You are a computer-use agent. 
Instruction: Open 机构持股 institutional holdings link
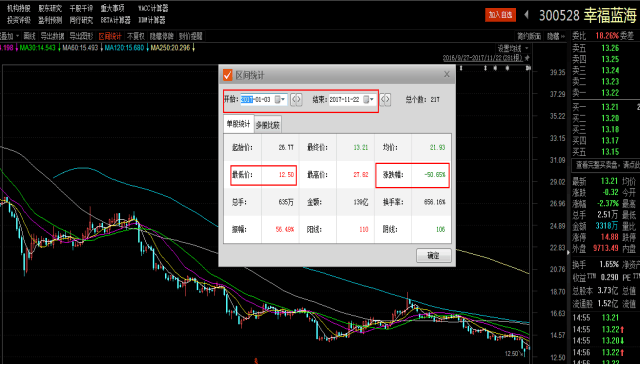(x=18, y=8)
